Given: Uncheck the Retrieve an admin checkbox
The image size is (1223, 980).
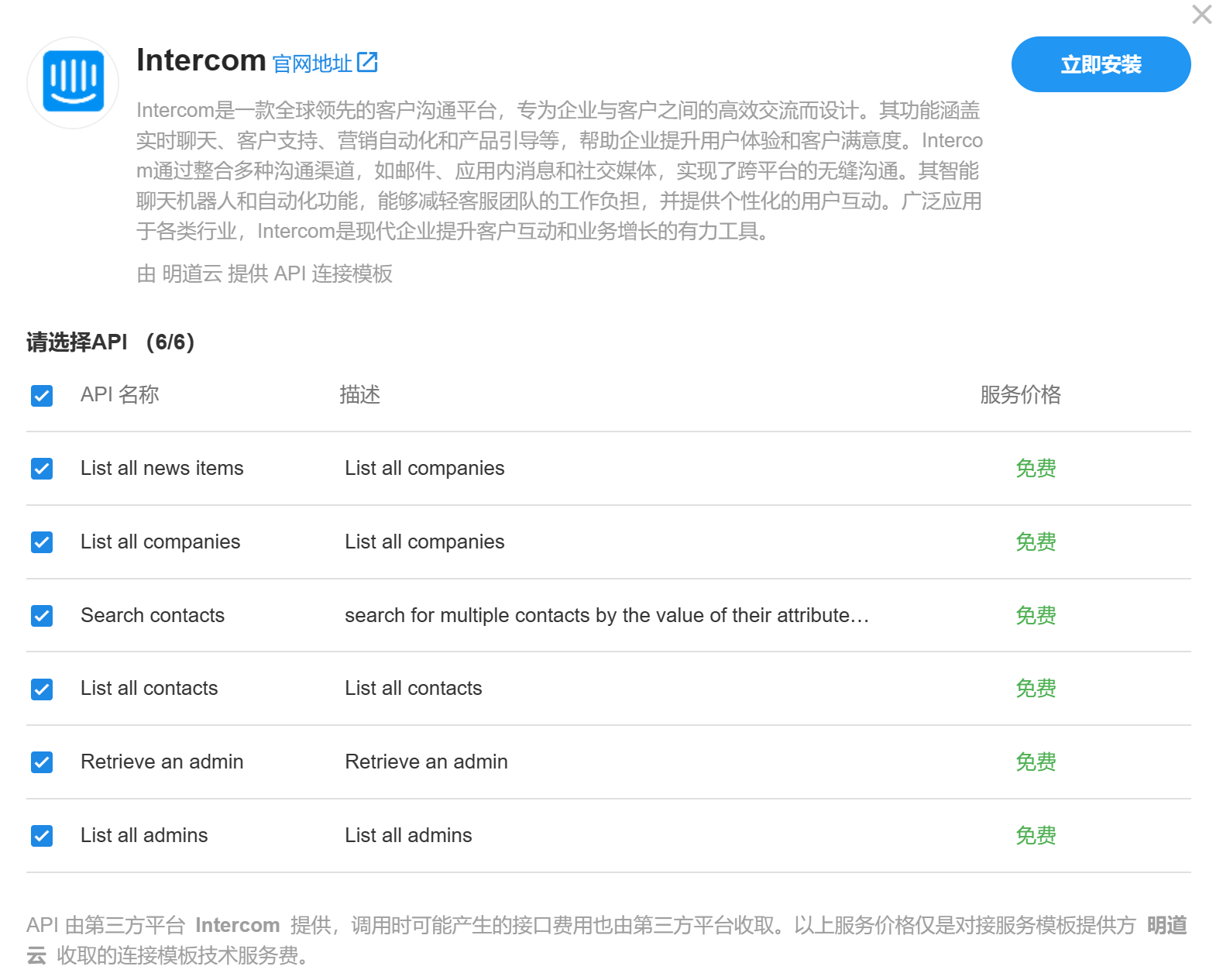Looking at the screenshot, I should click(42, 762).
